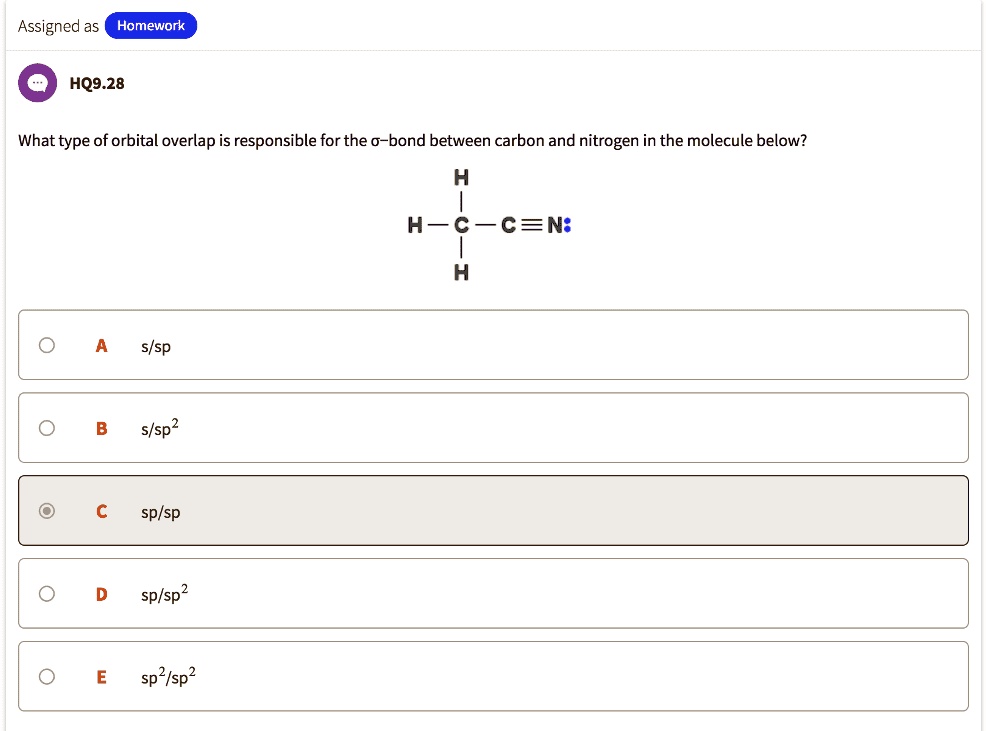This screenshot has height=731, width=986.
Task: Click the answer row labeled A s/sp
Action: [493, 344]
